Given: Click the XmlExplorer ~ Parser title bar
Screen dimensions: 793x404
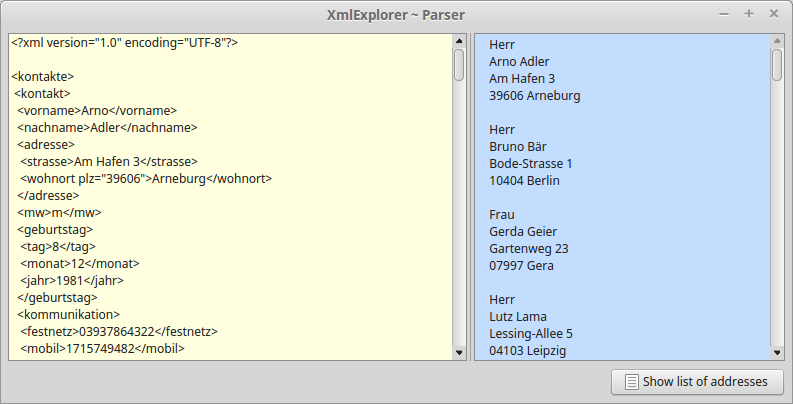Looking at the screenshot, I should click(396, 14).
